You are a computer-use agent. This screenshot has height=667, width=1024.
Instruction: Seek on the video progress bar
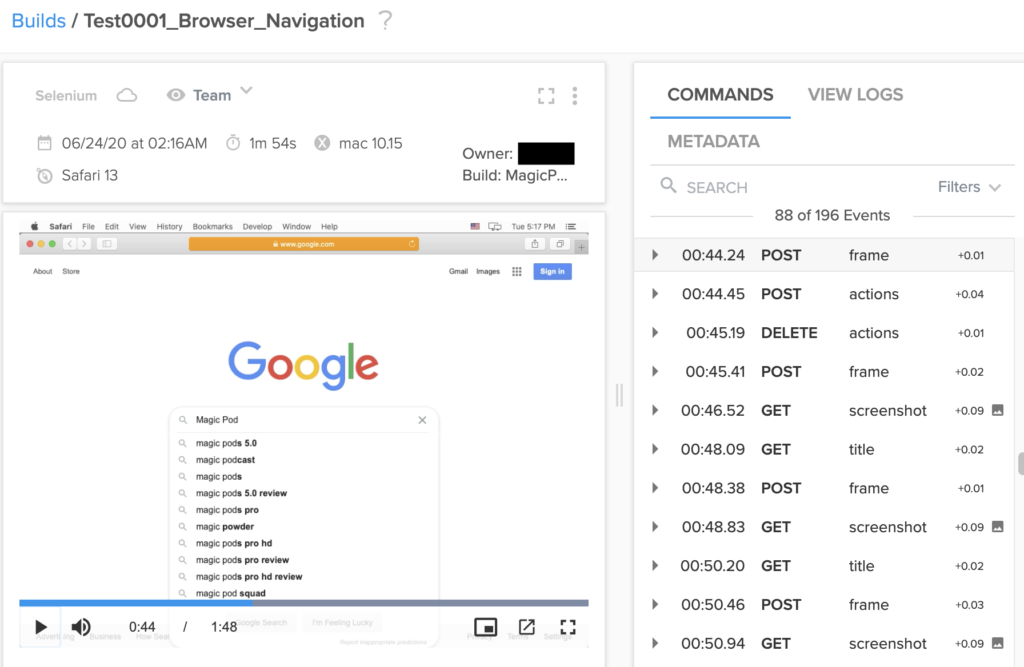[x=304, y=603]
